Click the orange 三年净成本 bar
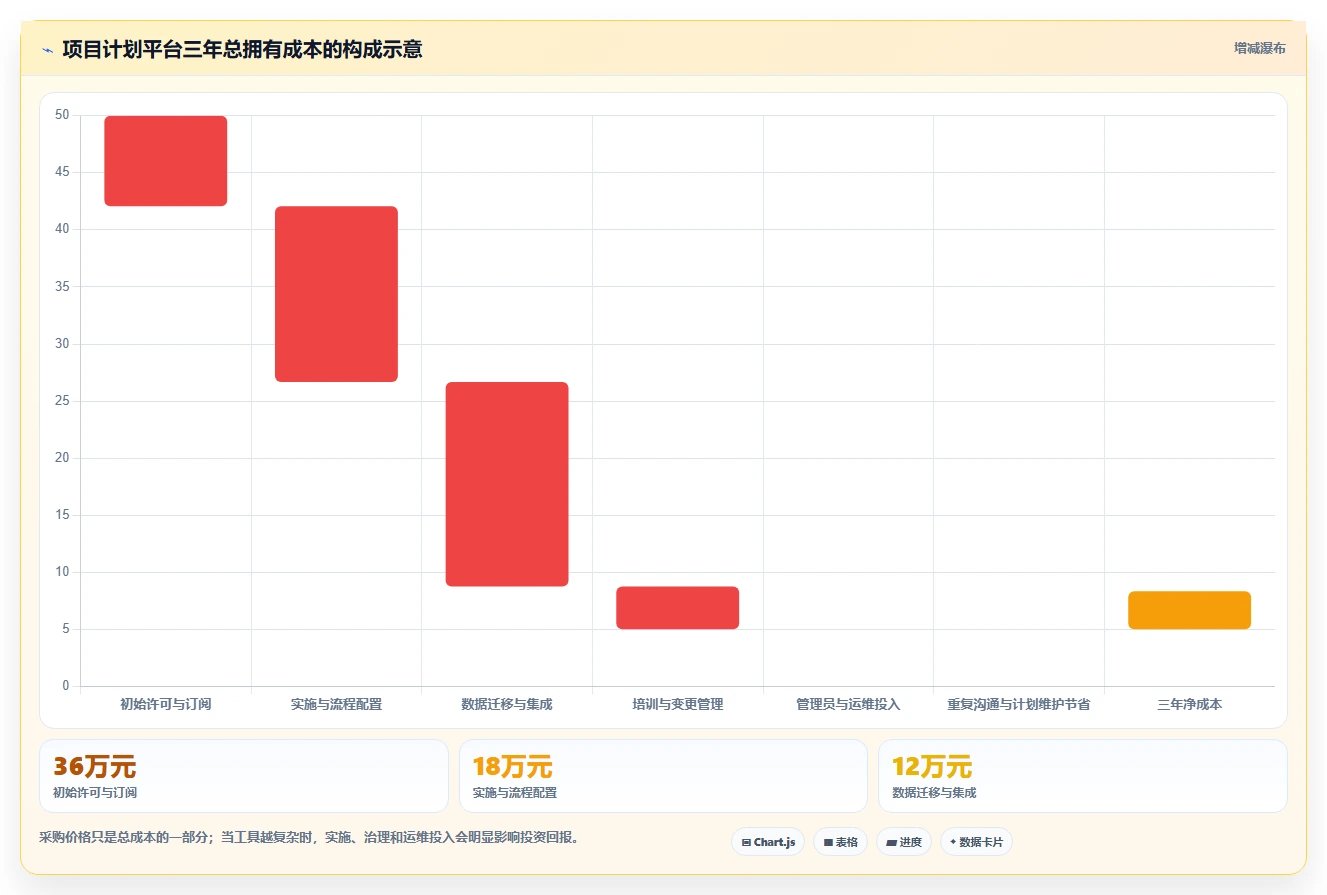Viewport: 1327px width, 895px height. coord(1189,610)
